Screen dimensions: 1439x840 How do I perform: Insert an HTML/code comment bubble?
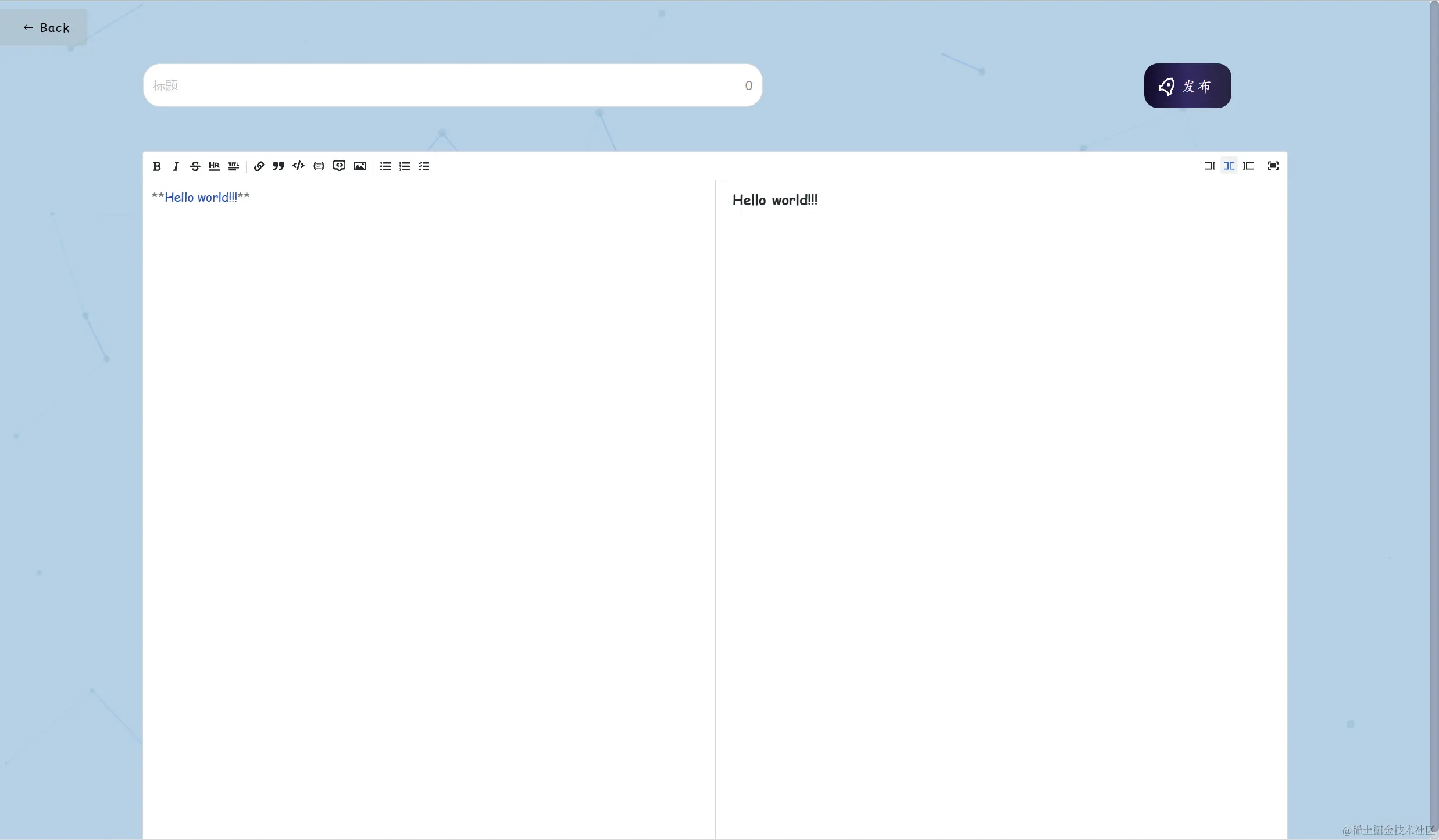click(x=339, y=166)
